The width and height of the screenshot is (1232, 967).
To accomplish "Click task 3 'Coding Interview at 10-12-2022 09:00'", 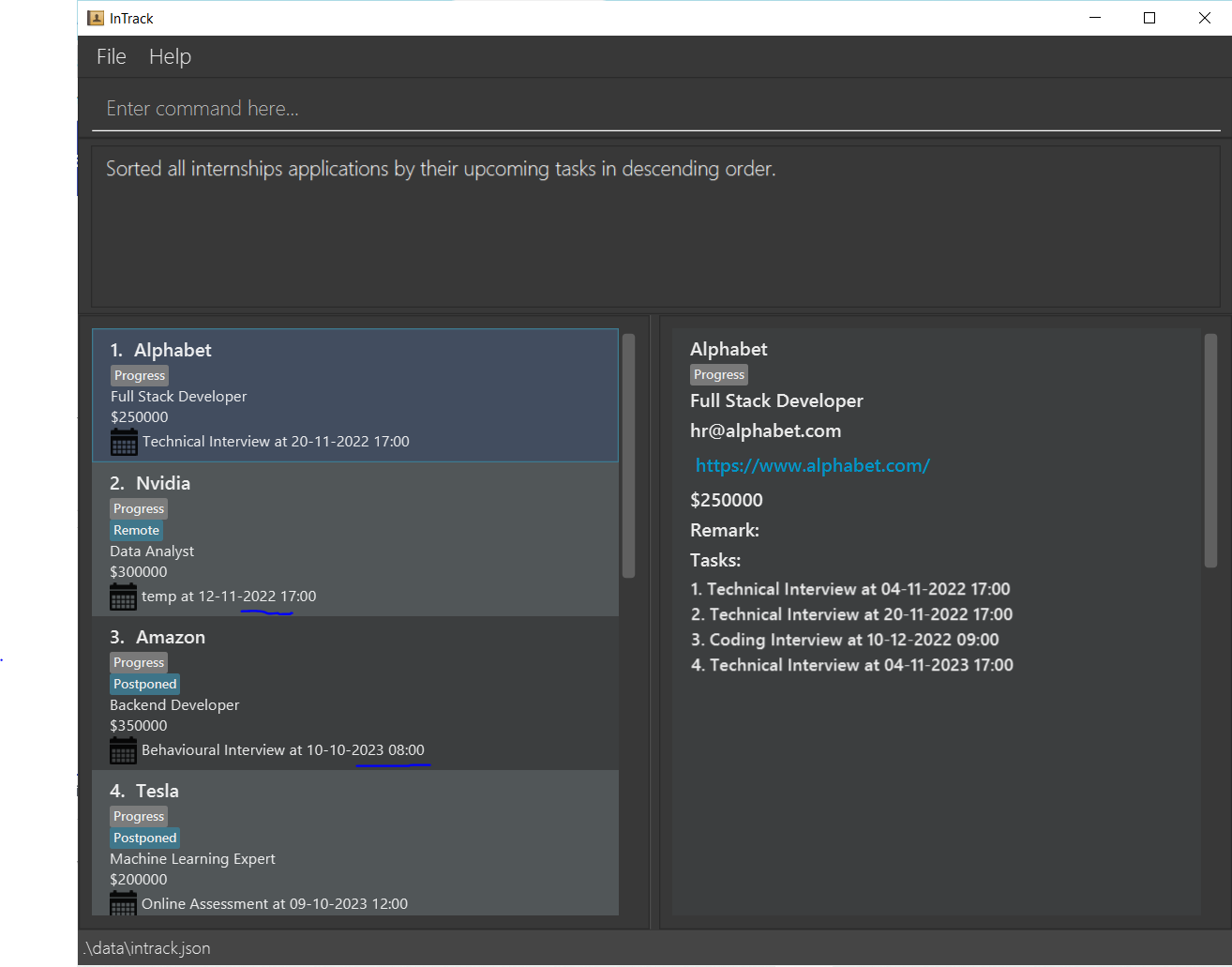I will coord(845,640).
